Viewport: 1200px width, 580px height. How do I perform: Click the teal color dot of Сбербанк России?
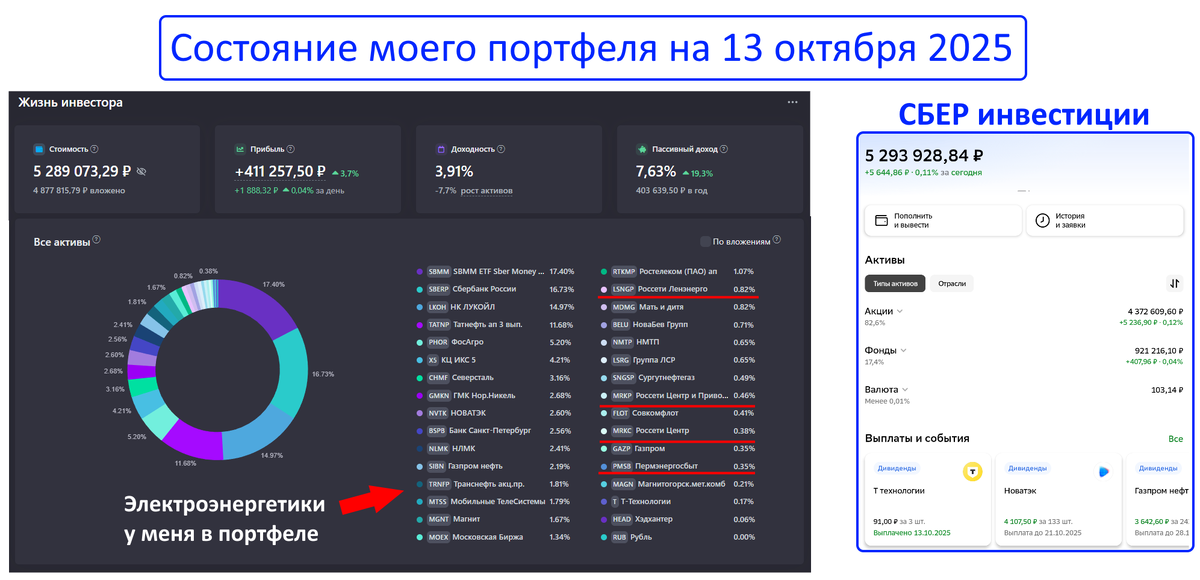click(x=418, y=289)
